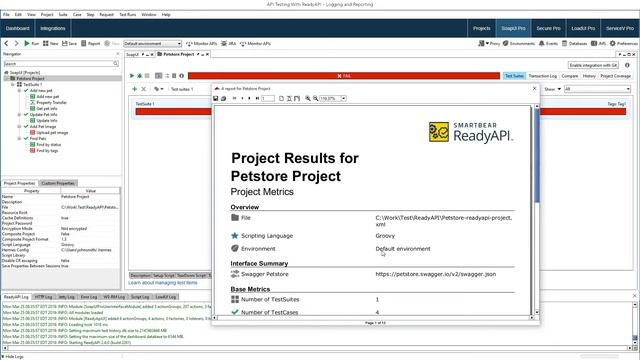Run project with green play icon
This screenshot has width=640, height=360.
click(x=132, y=76)
